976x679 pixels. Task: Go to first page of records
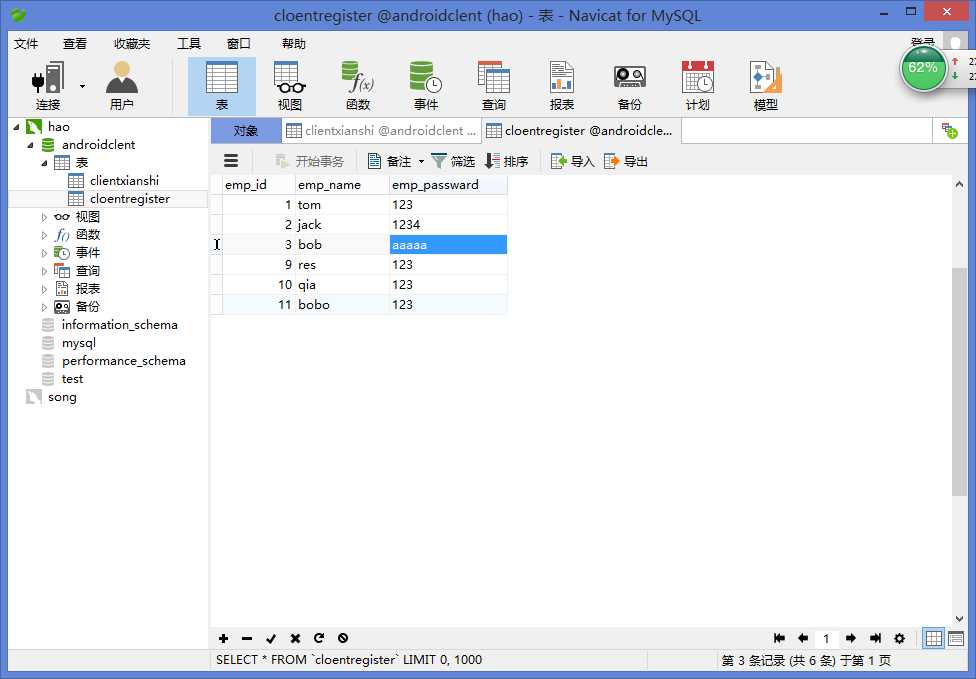[779, 638]
